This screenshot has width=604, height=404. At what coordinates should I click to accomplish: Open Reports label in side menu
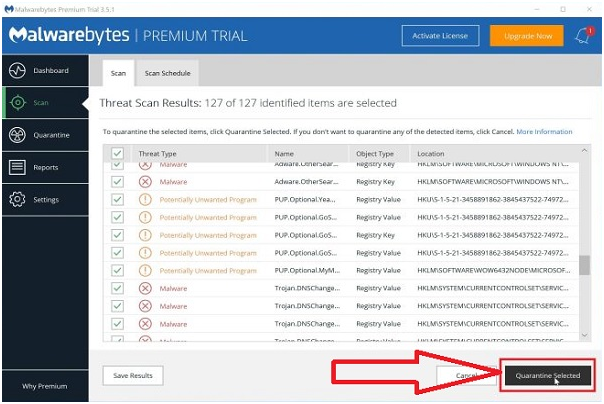[x=45, y=168]
